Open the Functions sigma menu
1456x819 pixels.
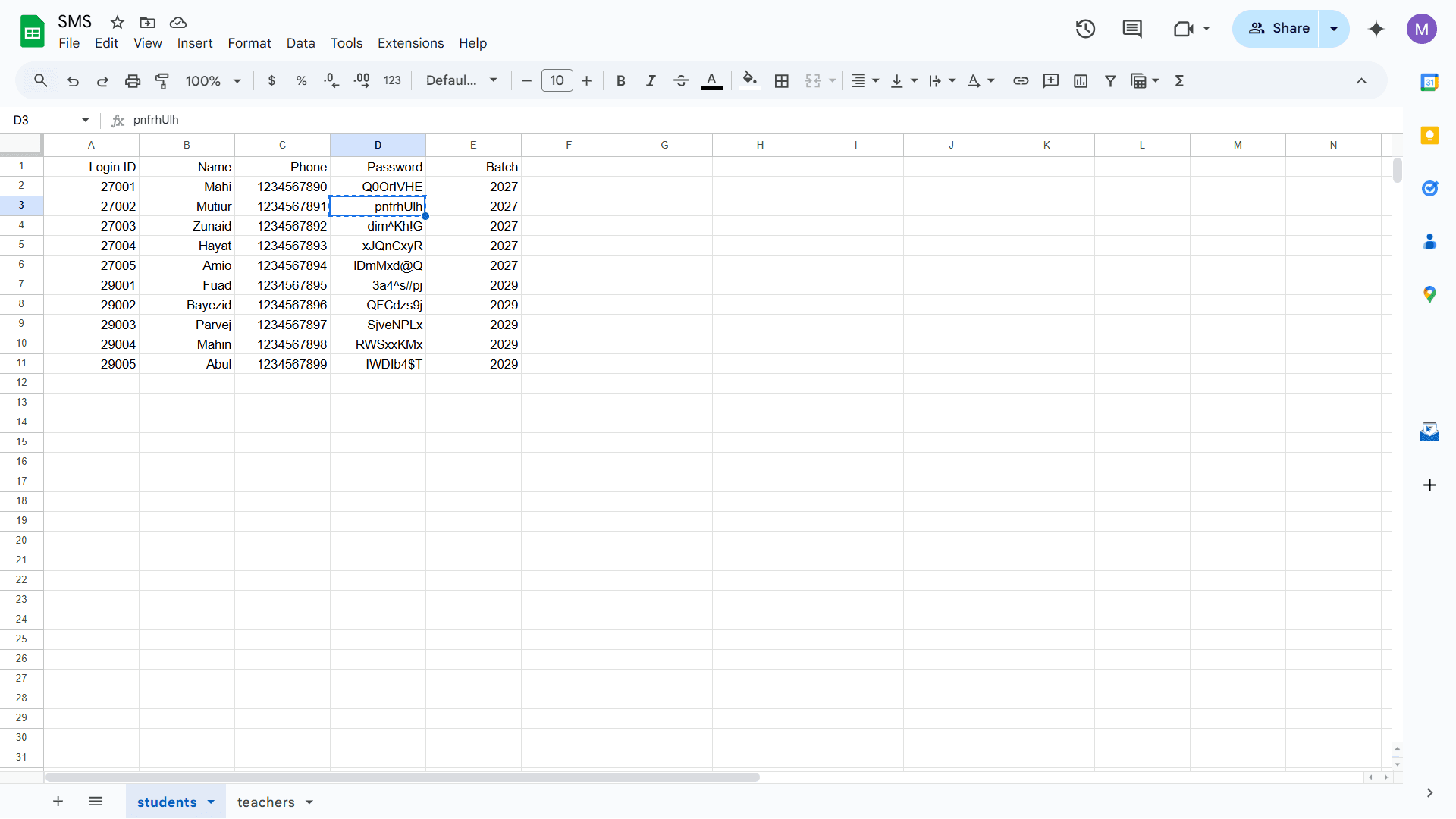[1179, 80]
